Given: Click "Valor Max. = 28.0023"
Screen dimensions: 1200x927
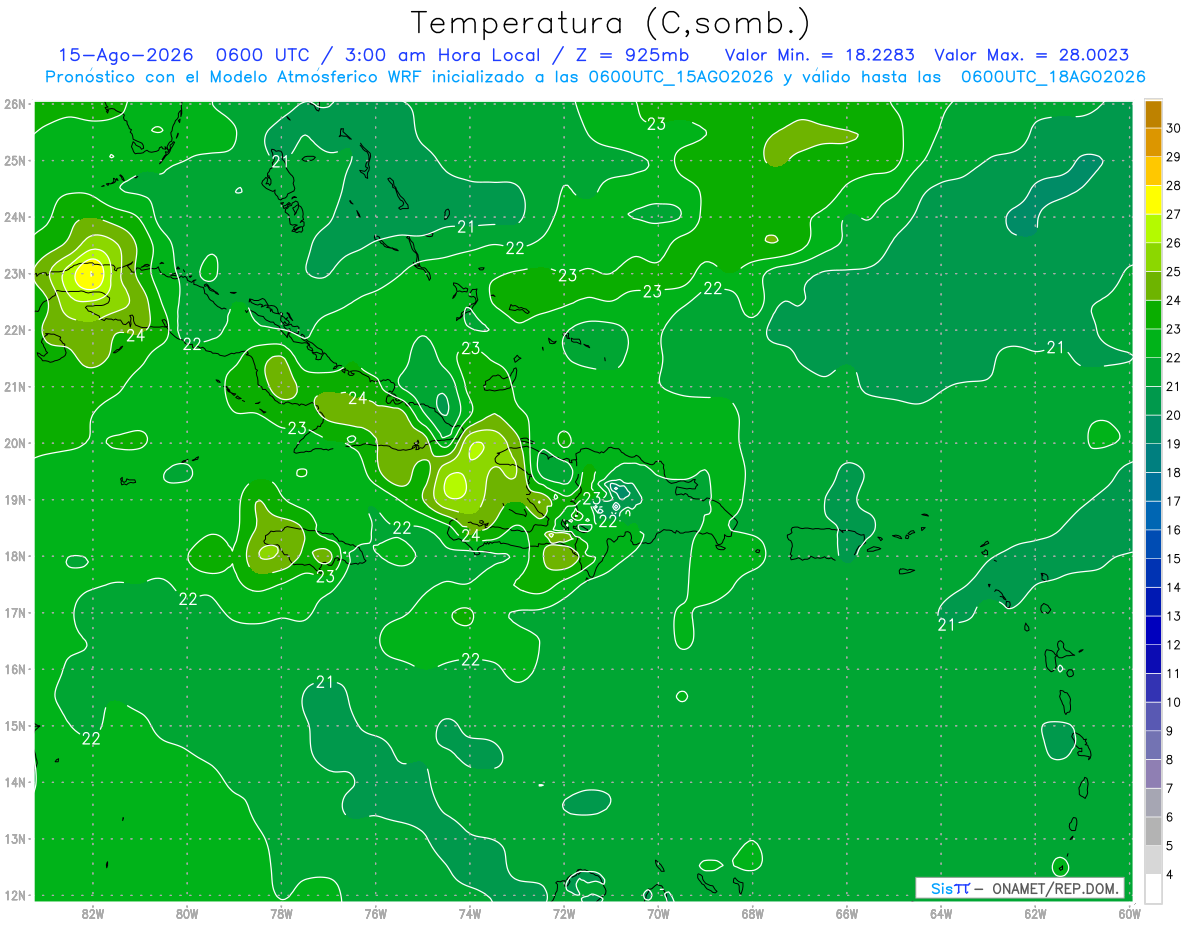Looking at the screenshot, I should point(1032,55).
